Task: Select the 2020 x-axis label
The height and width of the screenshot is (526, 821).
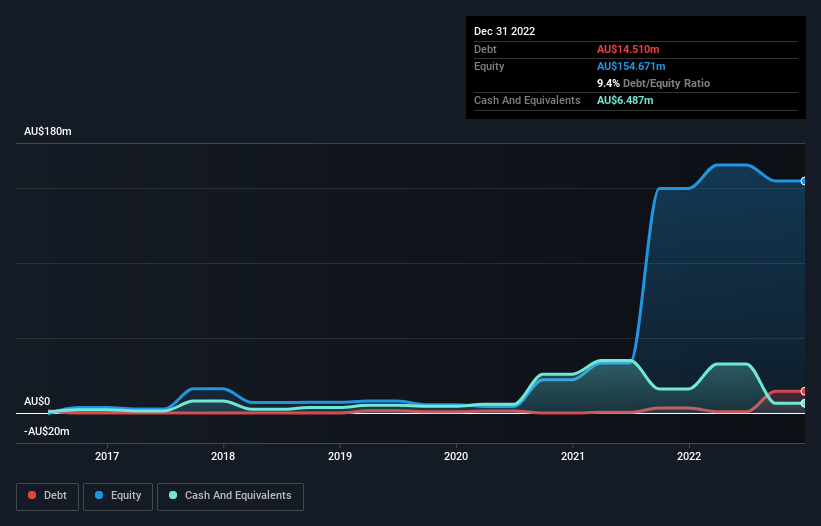Action: (456, 456)
